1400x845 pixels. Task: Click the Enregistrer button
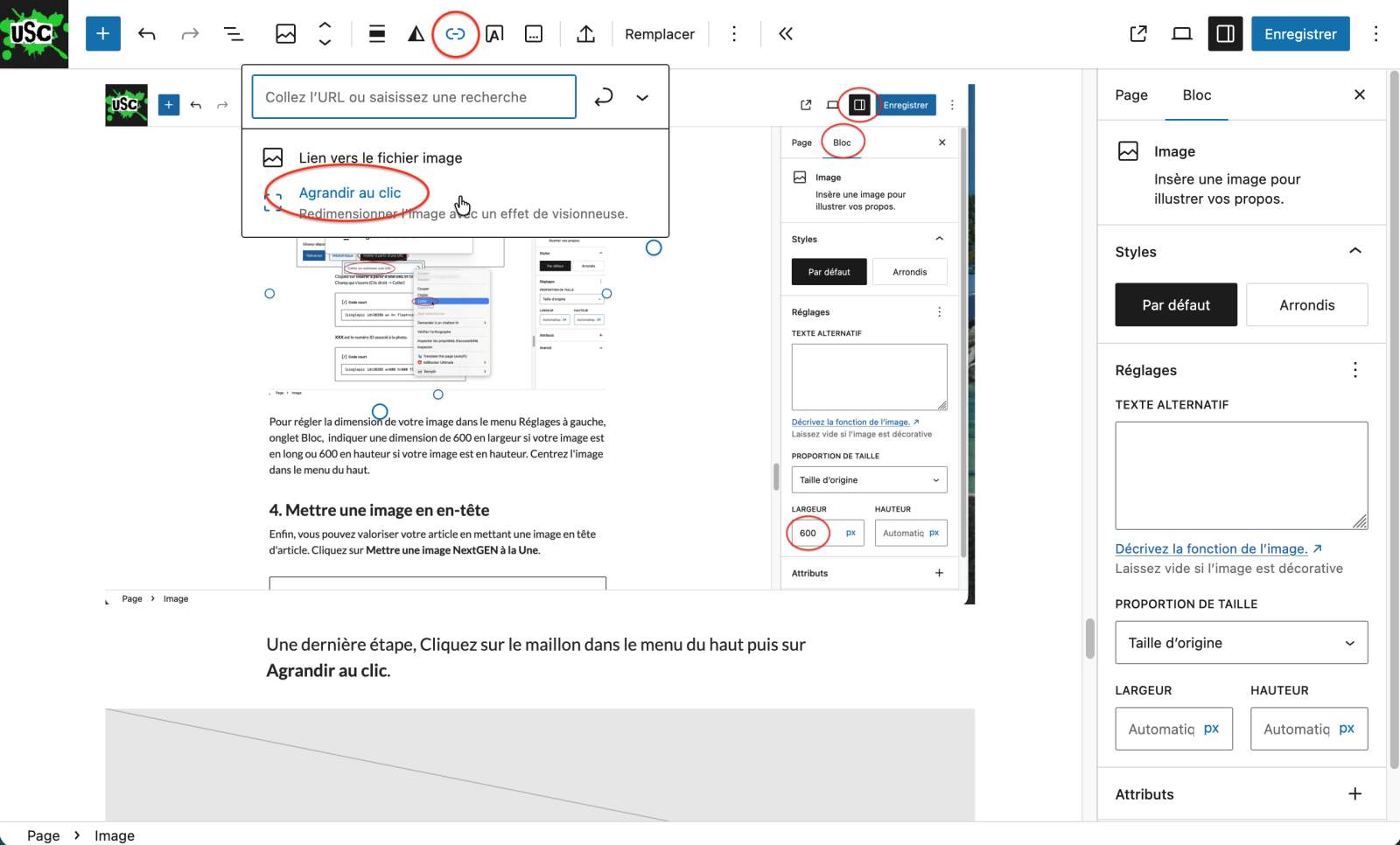[x=1299, y=34]
